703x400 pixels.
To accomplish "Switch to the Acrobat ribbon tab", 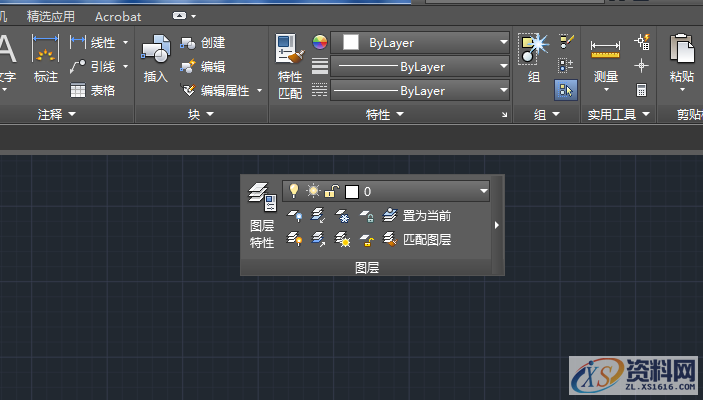I will (118, 16).
